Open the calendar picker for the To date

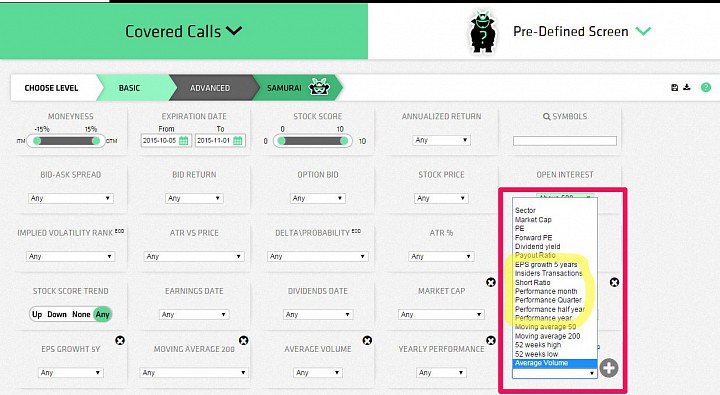point(237,141)
